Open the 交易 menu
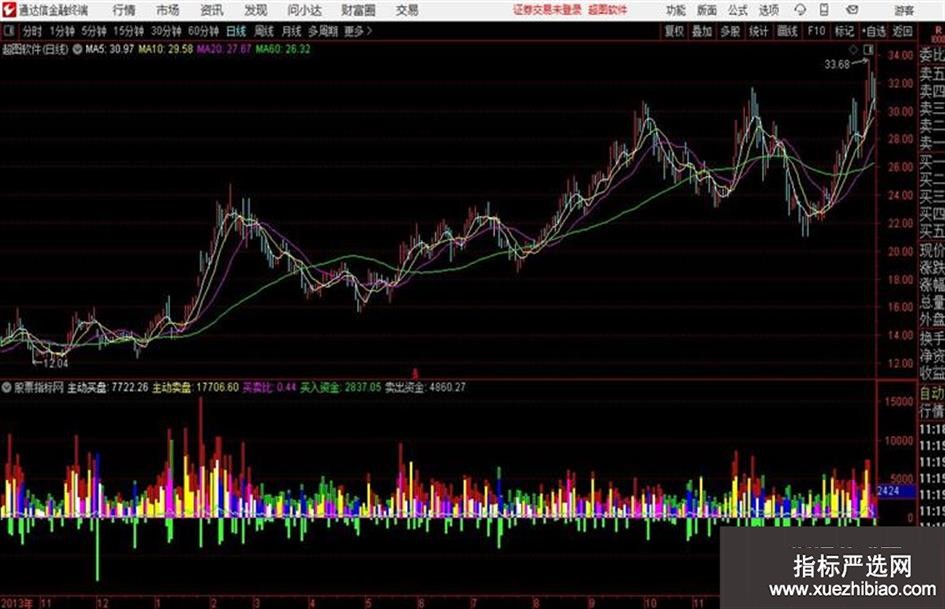945x609 pixels. tap(407, 10)
